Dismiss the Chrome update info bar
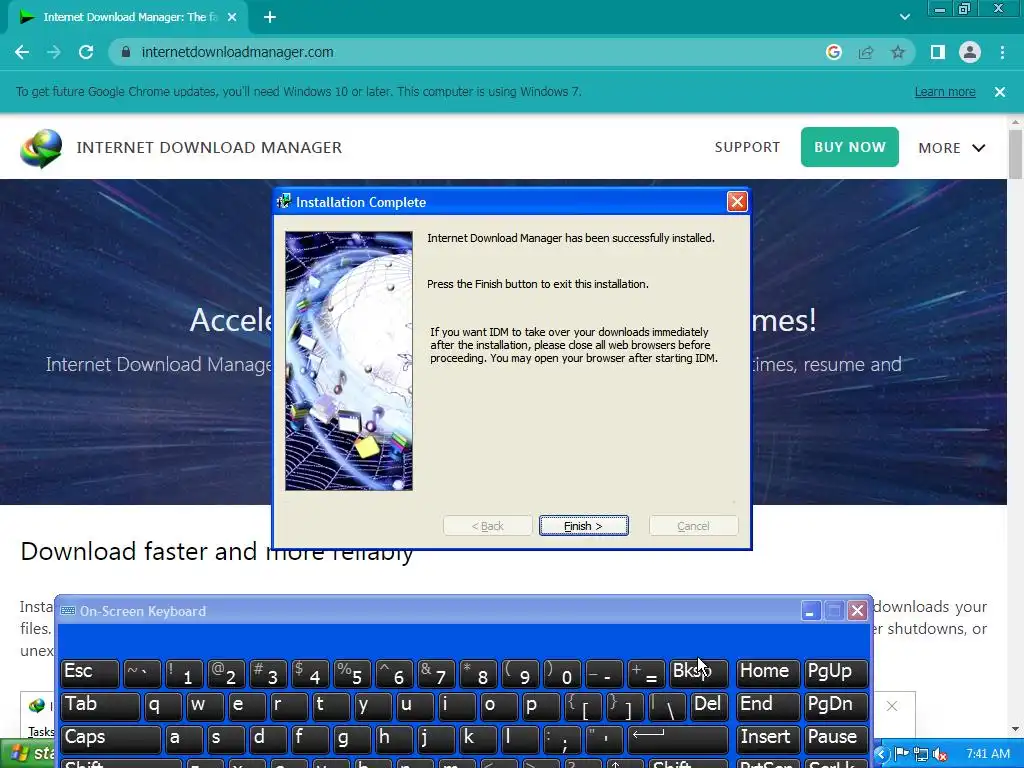1024x768 pixels. [1000, 92]
